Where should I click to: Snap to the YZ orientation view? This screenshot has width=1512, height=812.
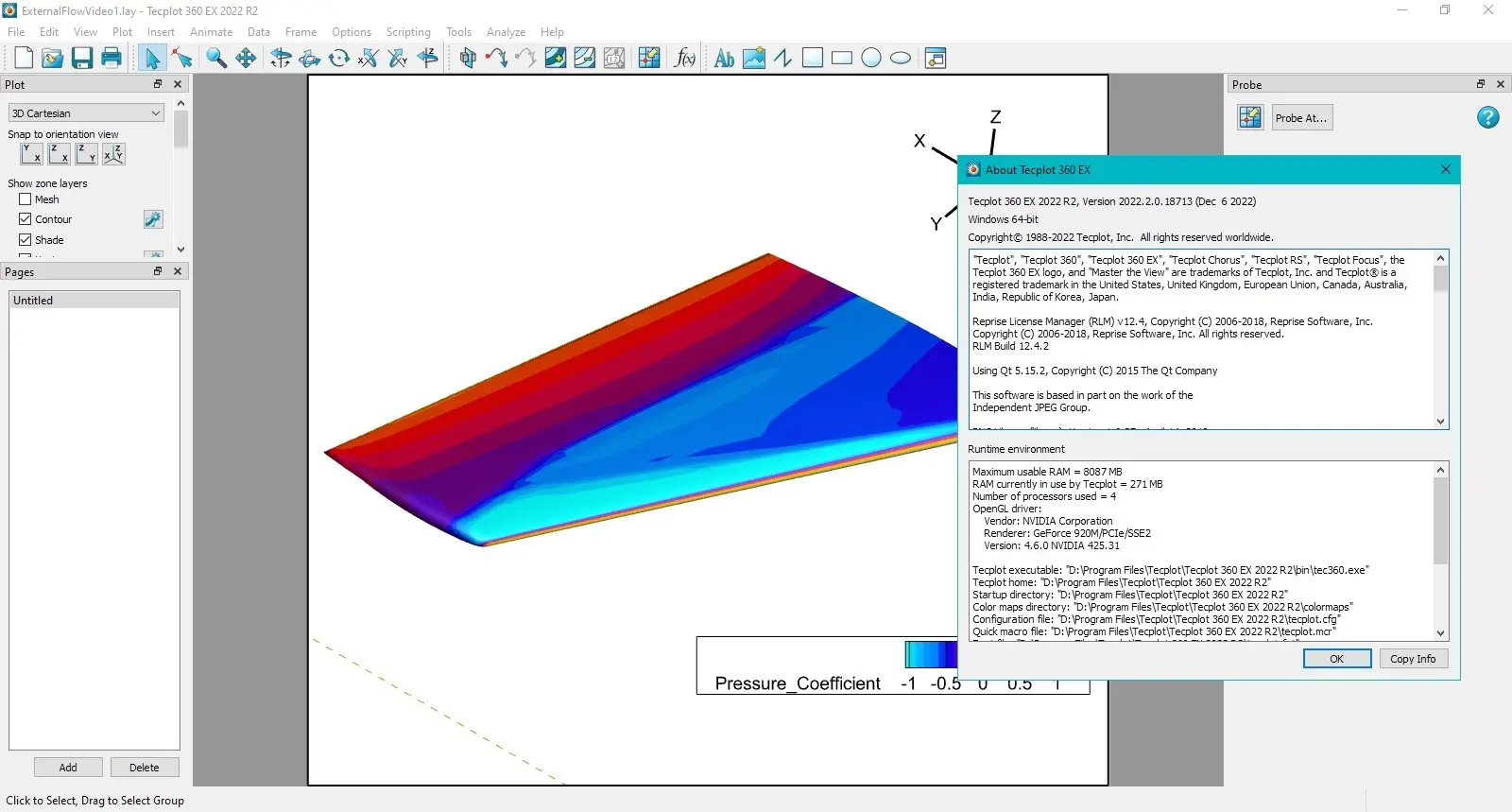point(86,154)
